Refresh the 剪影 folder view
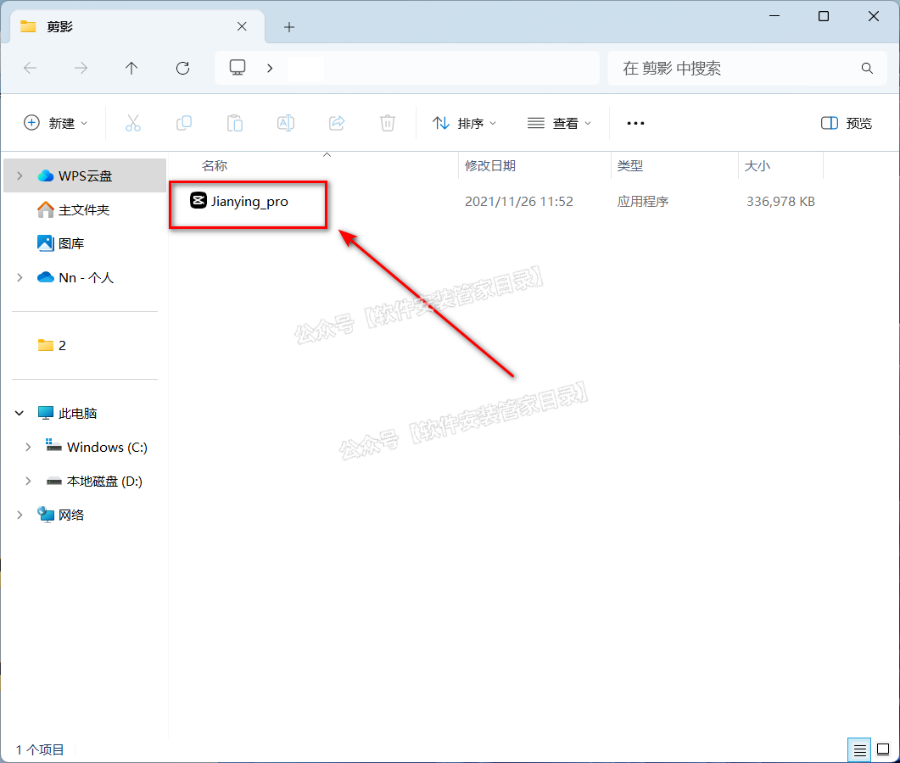This screenshot has width=900, height=763. pos(183,68)
